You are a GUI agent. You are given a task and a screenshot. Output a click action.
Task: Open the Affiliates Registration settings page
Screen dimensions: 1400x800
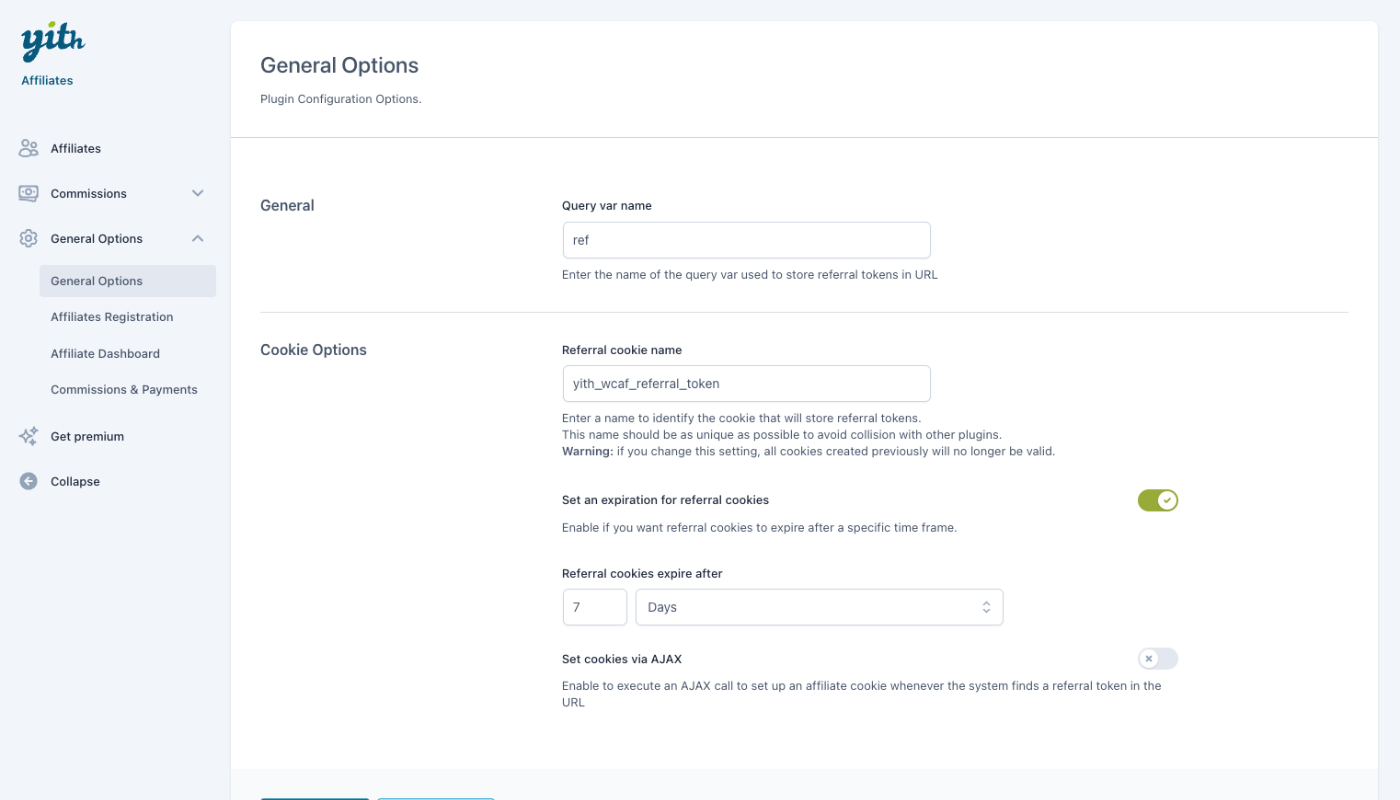click(112, 317)
